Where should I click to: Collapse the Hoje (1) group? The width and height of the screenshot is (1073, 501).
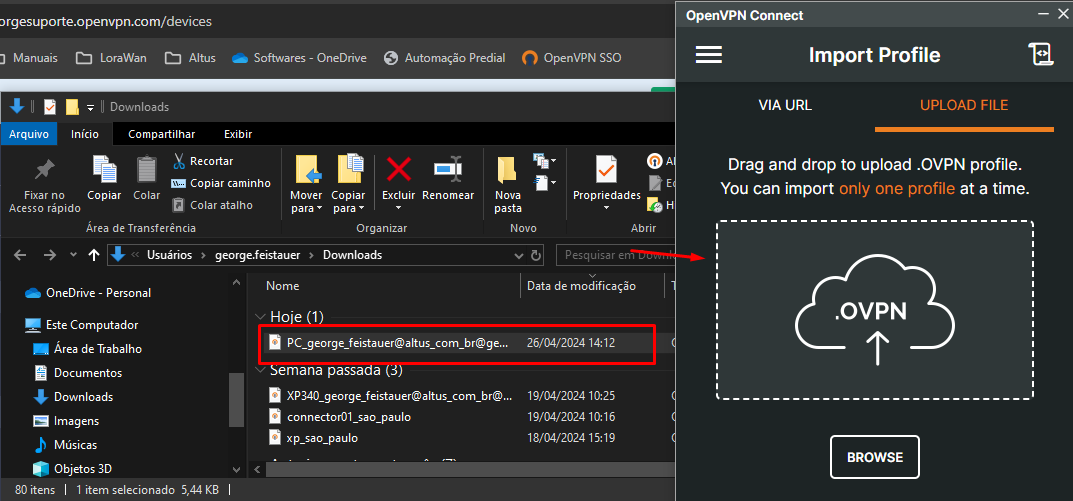coord(261,317)
